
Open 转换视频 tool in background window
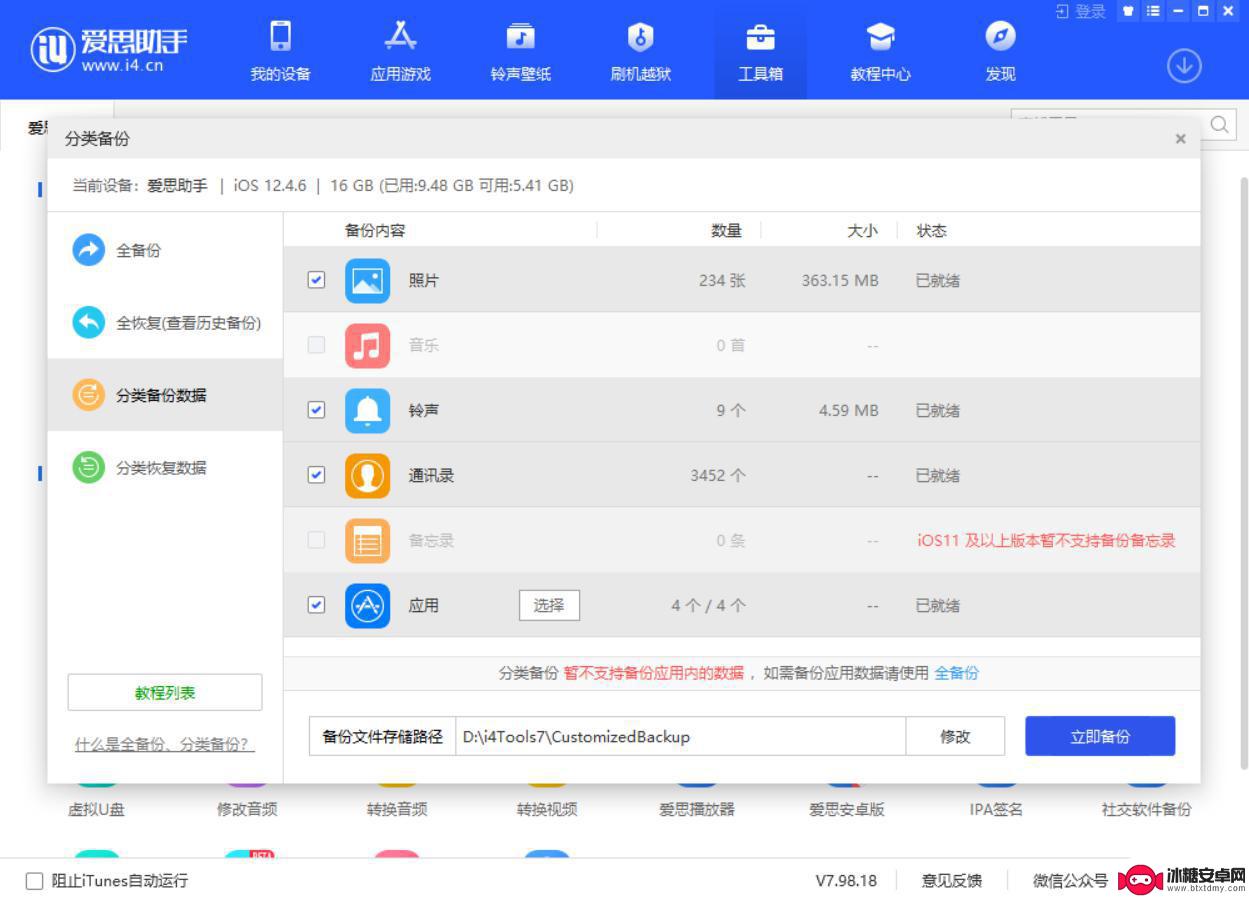coord(547,809)
